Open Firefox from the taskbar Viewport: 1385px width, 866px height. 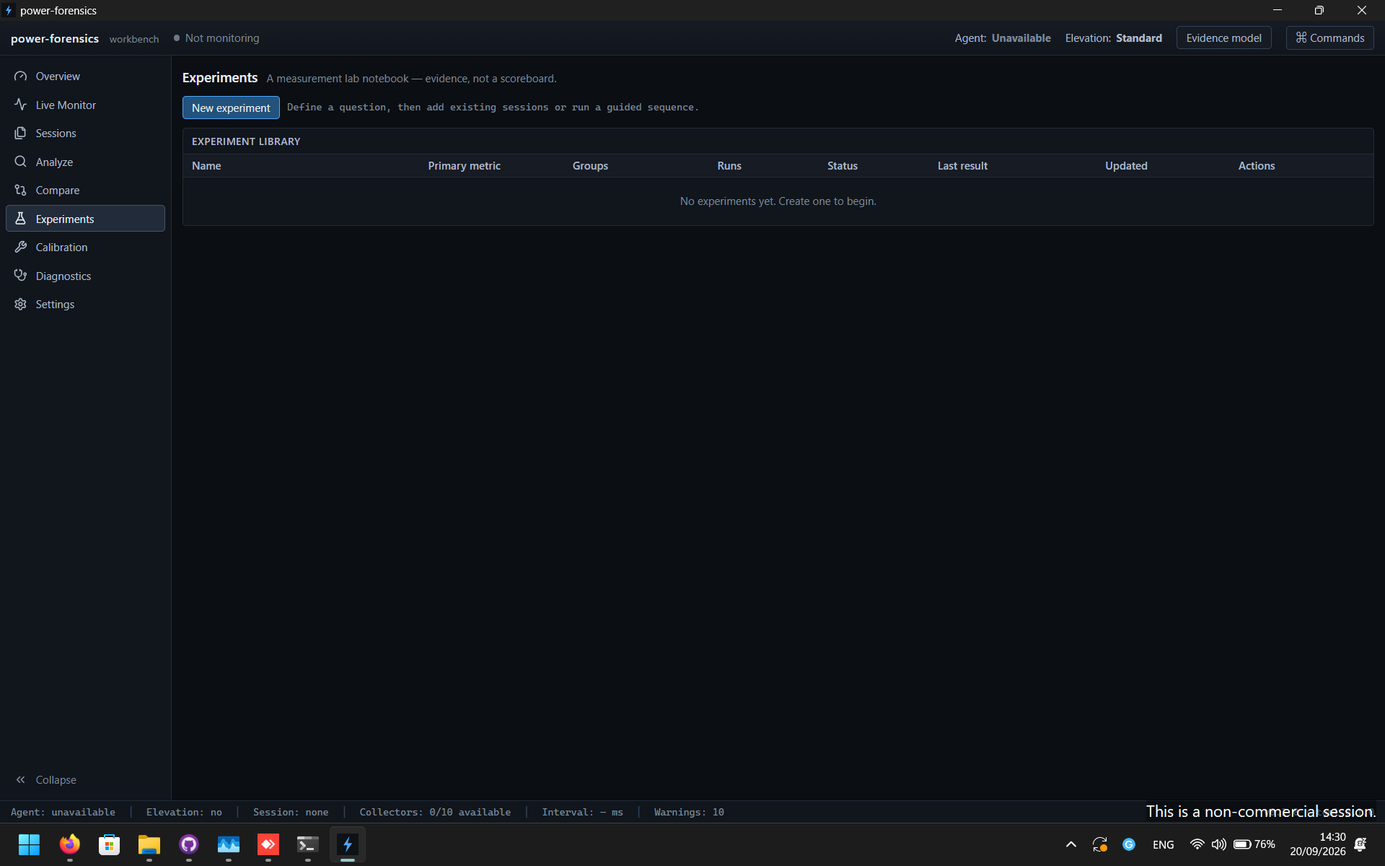pos(69,845)
